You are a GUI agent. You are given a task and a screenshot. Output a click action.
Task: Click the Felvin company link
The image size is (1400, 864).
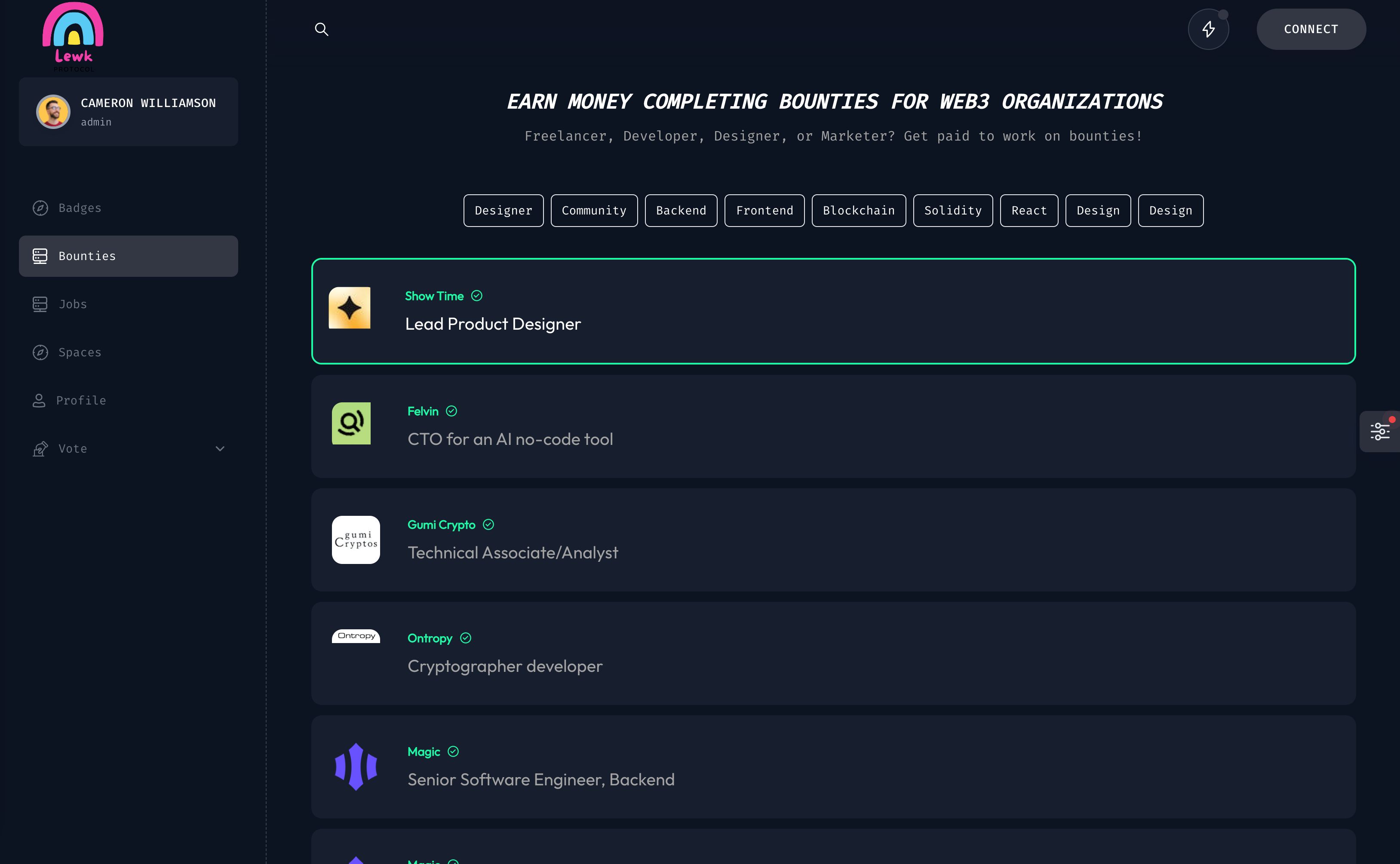pos(423,411)
